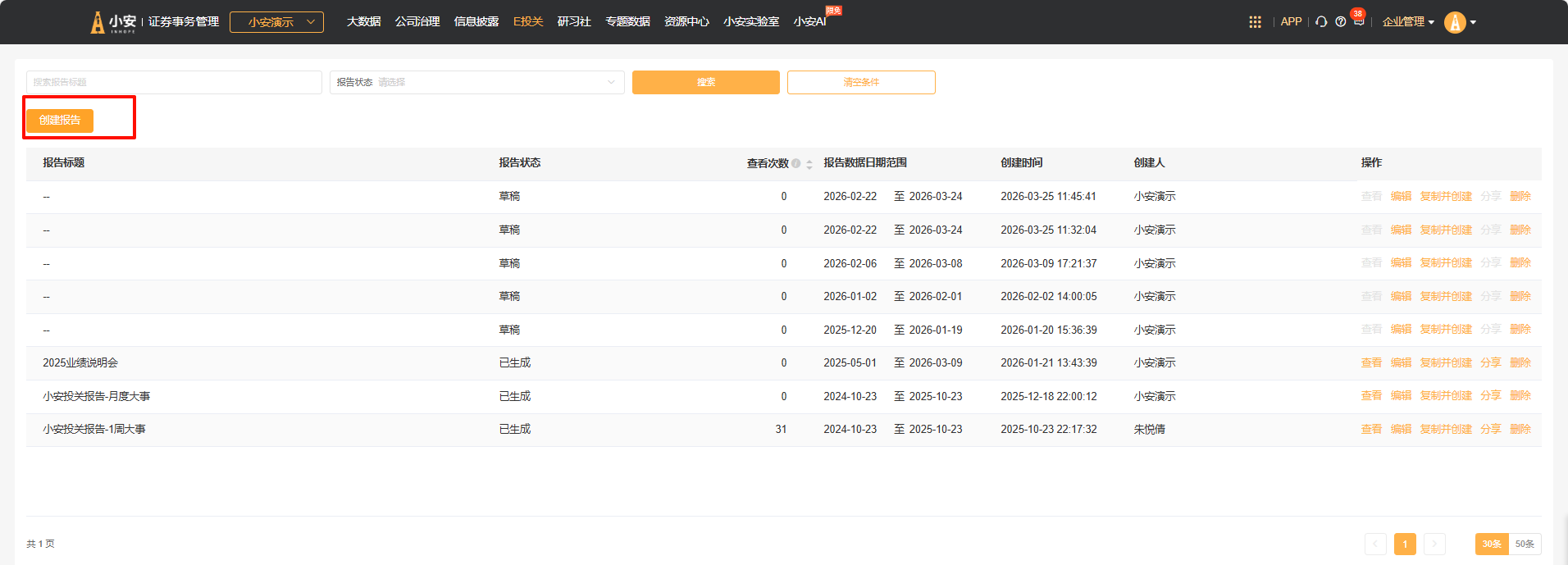The width and height of the screenshot is (1568, 565).
Task: Delete draft created 2026-03-09 17:21:37
Action: [x=1520, y=263]
